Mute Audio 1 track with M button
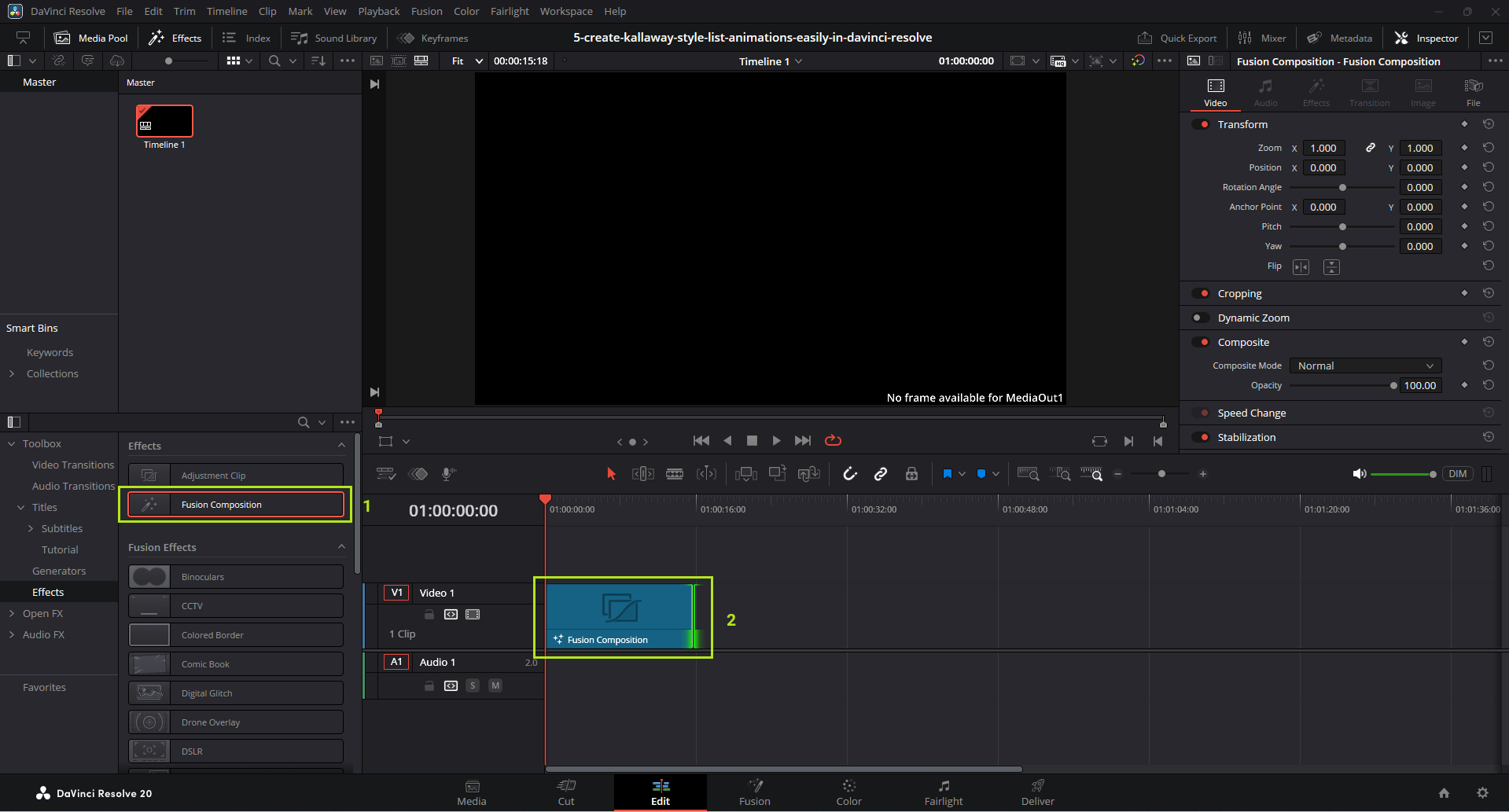This screenshot has width=1509, height=812. pos(495,685)
